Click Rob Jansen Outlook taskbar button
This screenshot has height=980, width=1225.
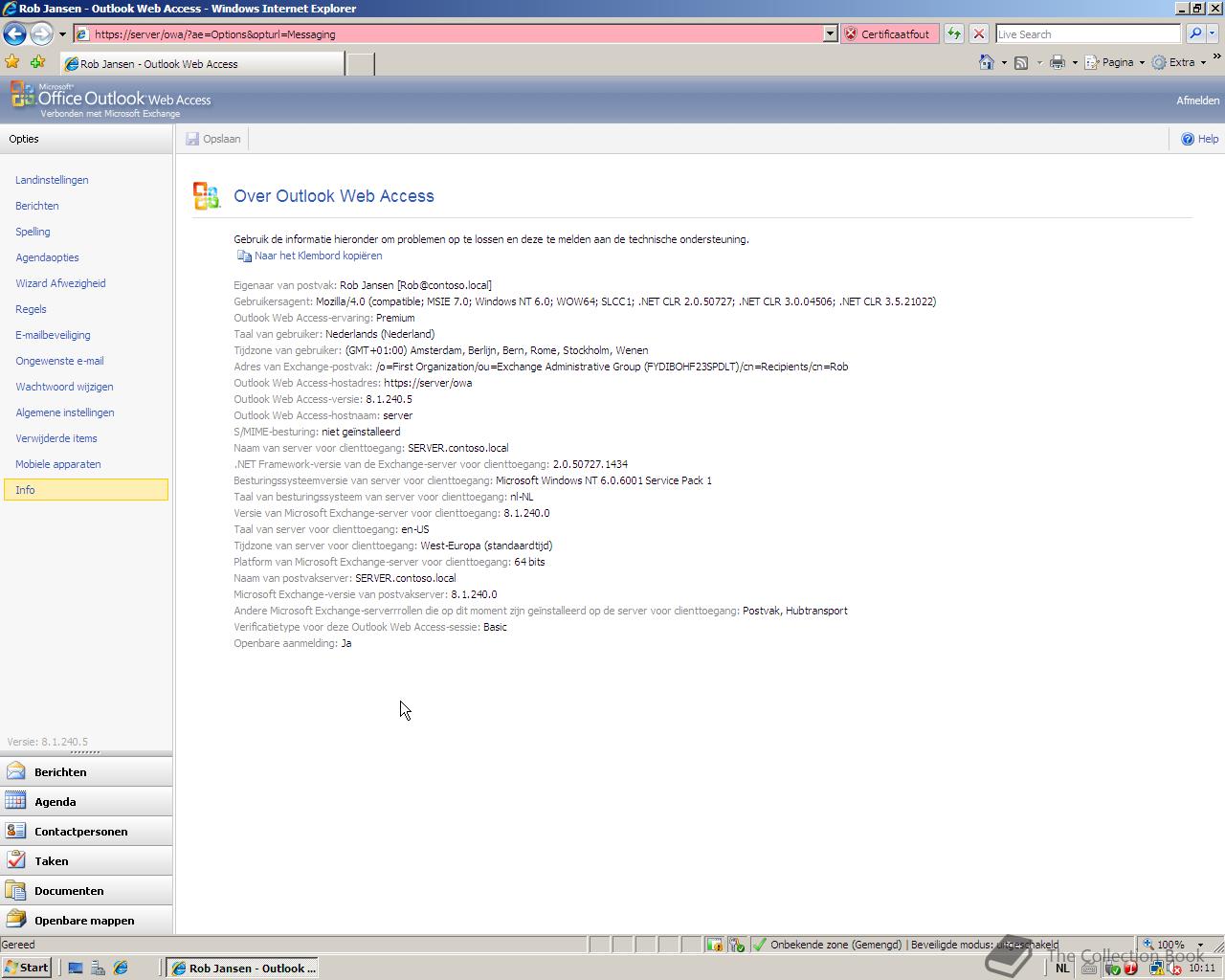click(242, 968)
